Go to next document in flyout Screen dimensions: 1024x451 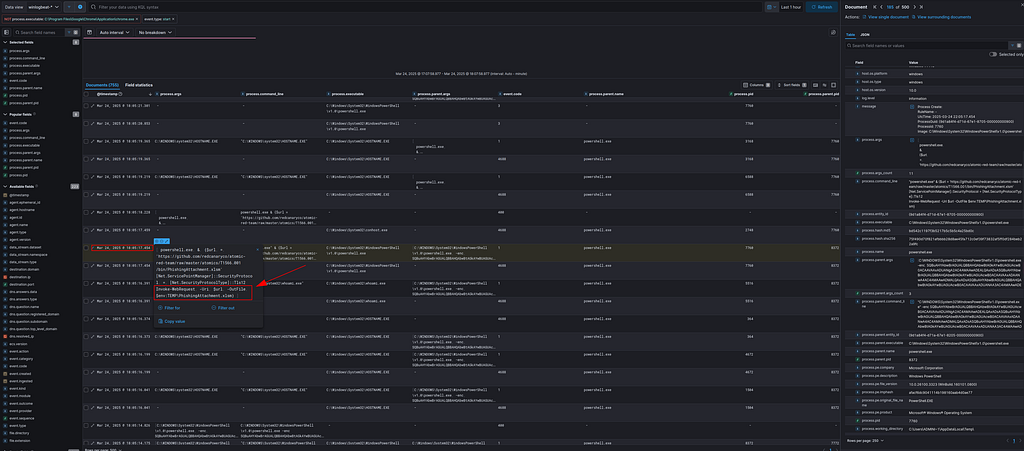pos(912,7)
